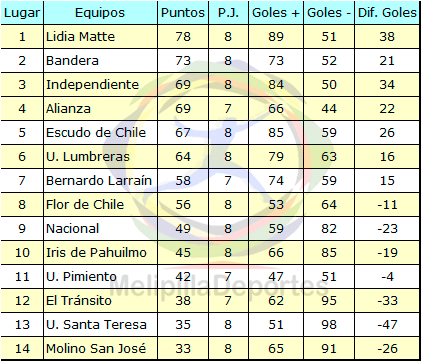The image size is (421, 361).
Task: Select the Molino San José team cell
Action: click(x=100, y=349)
